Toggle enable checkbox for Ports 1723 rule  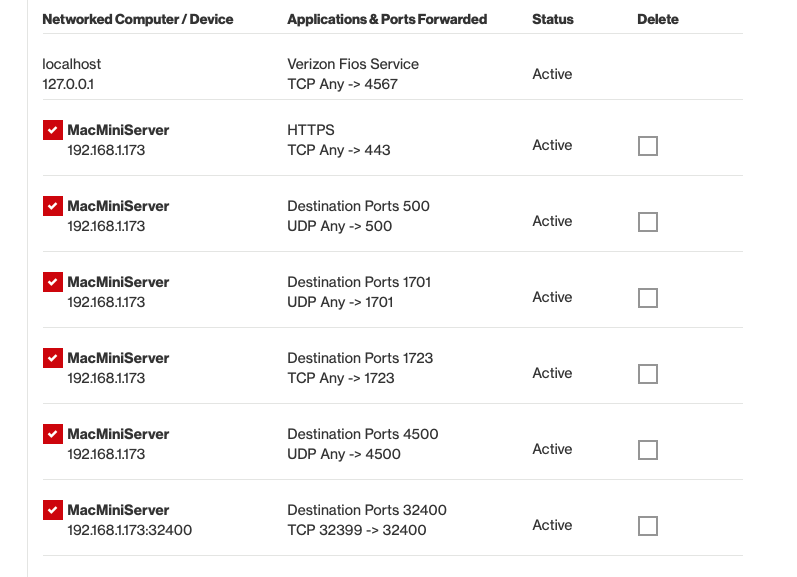pos(53,358)
